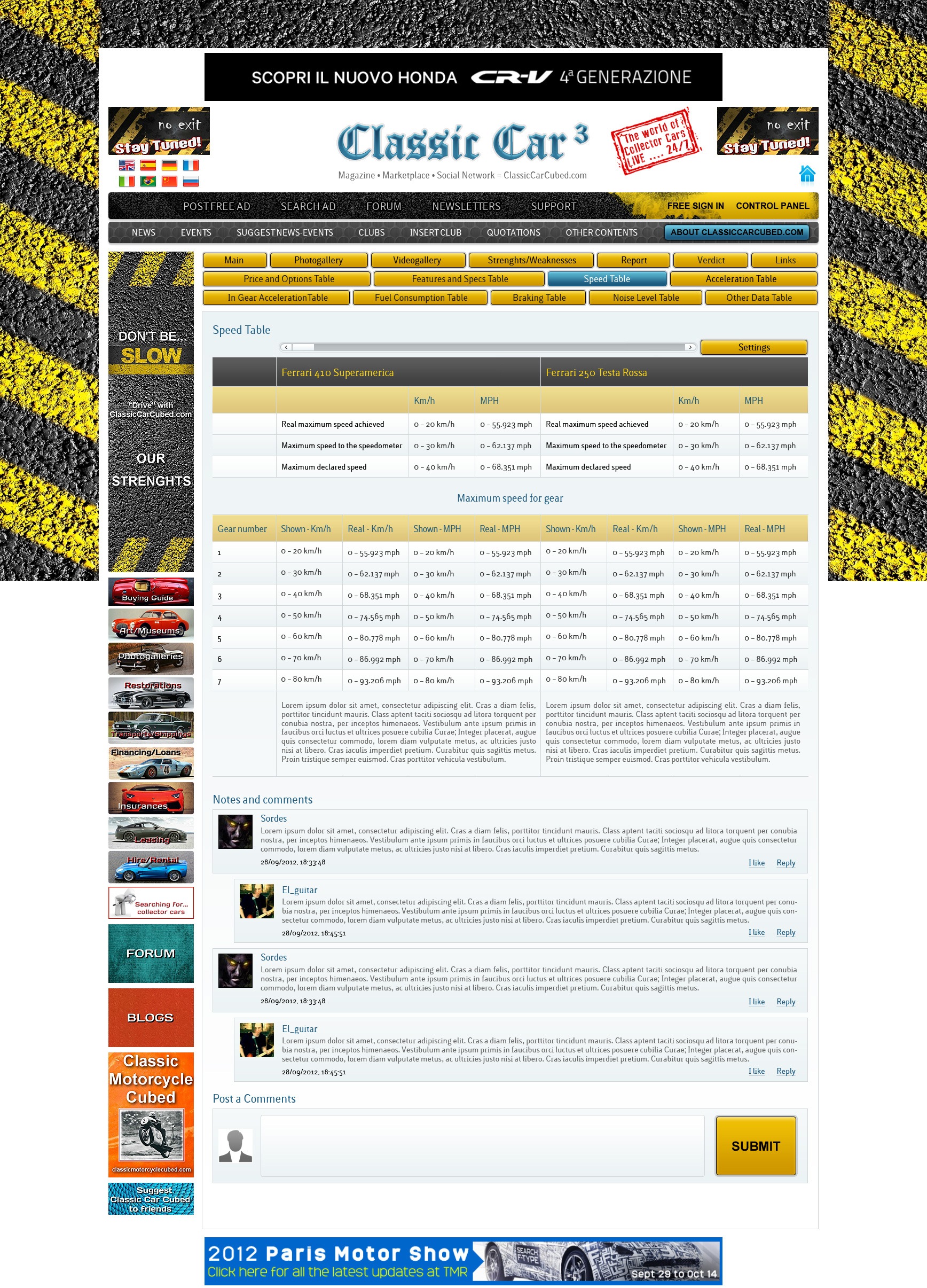Switch to the Acceleration Table tab
Image resolution: width=927 pixels, height=1288 pixels.
point(743,279)
